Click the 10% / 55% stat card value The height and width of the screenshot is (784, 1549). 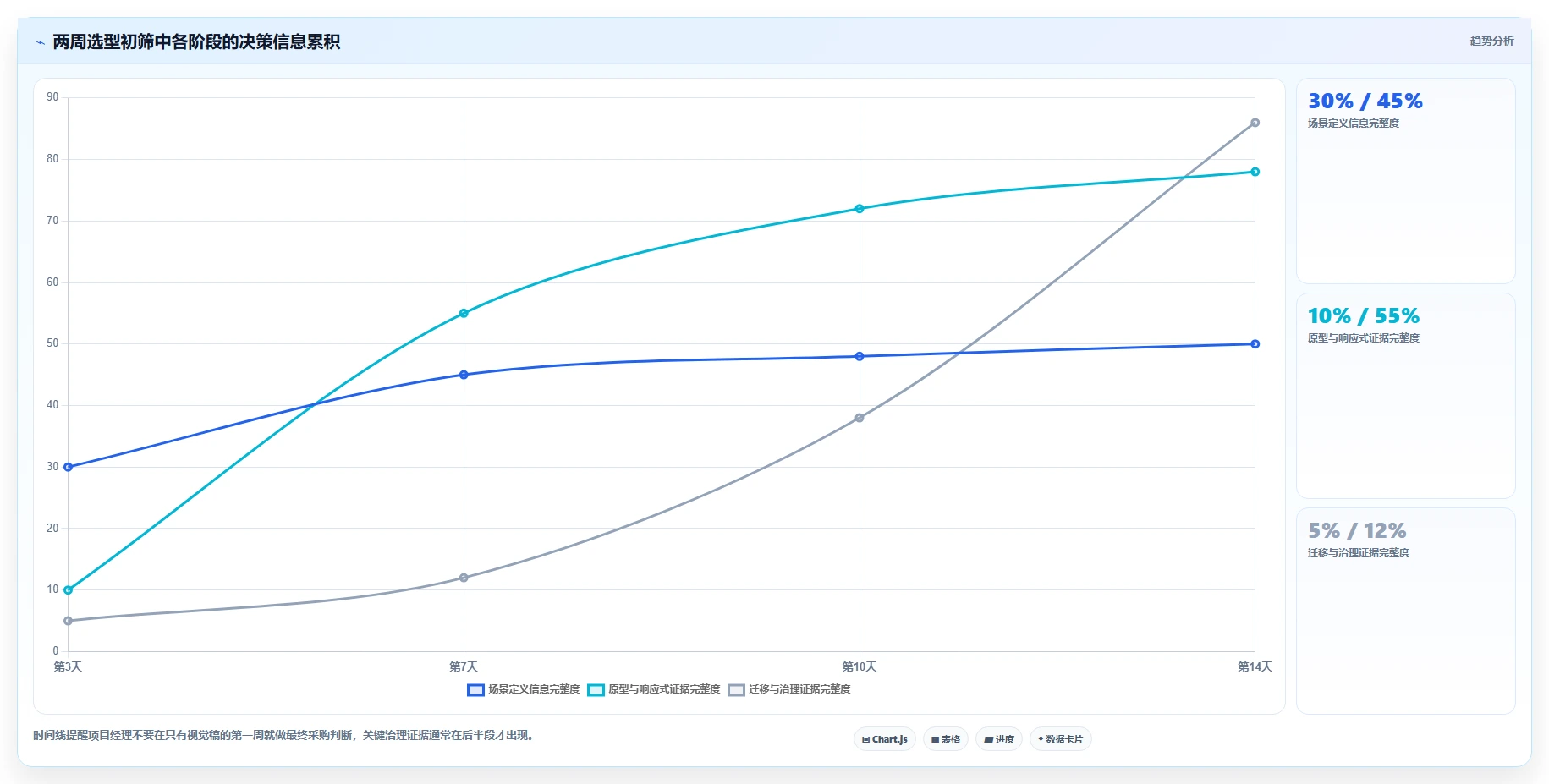click(1364, 316)
